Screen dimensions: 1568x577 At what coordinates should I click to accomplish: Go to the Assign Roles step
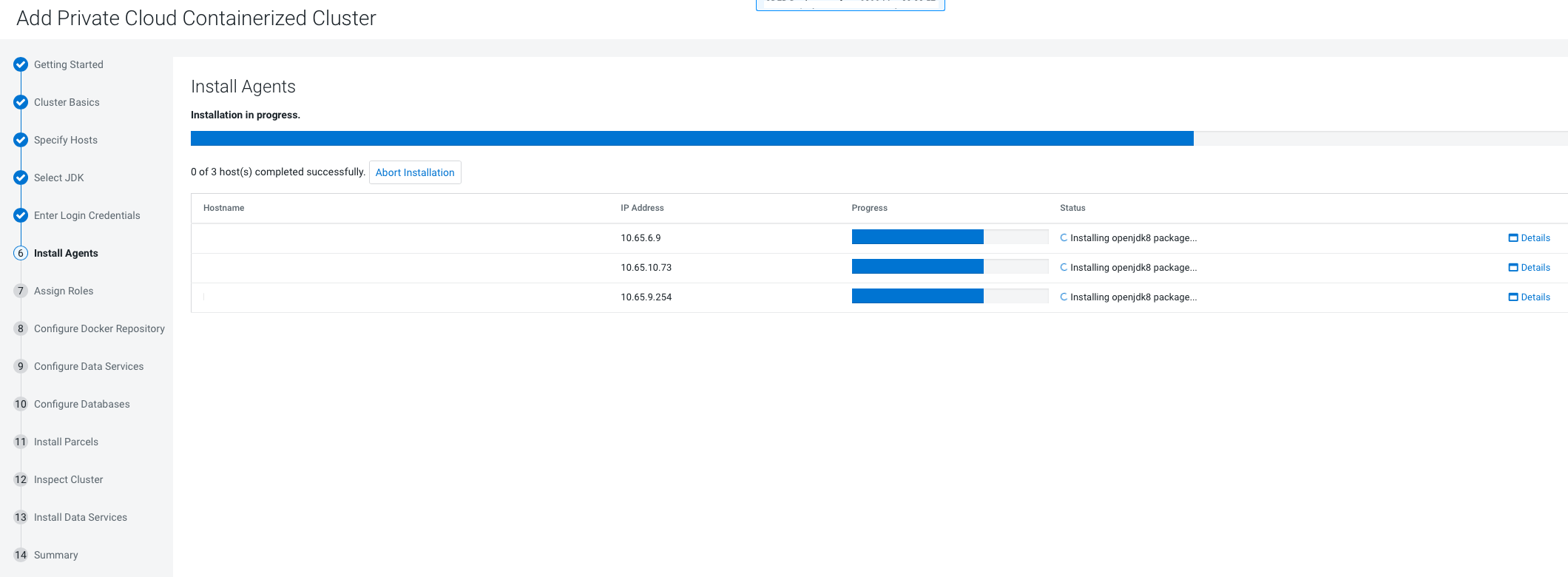64,291
